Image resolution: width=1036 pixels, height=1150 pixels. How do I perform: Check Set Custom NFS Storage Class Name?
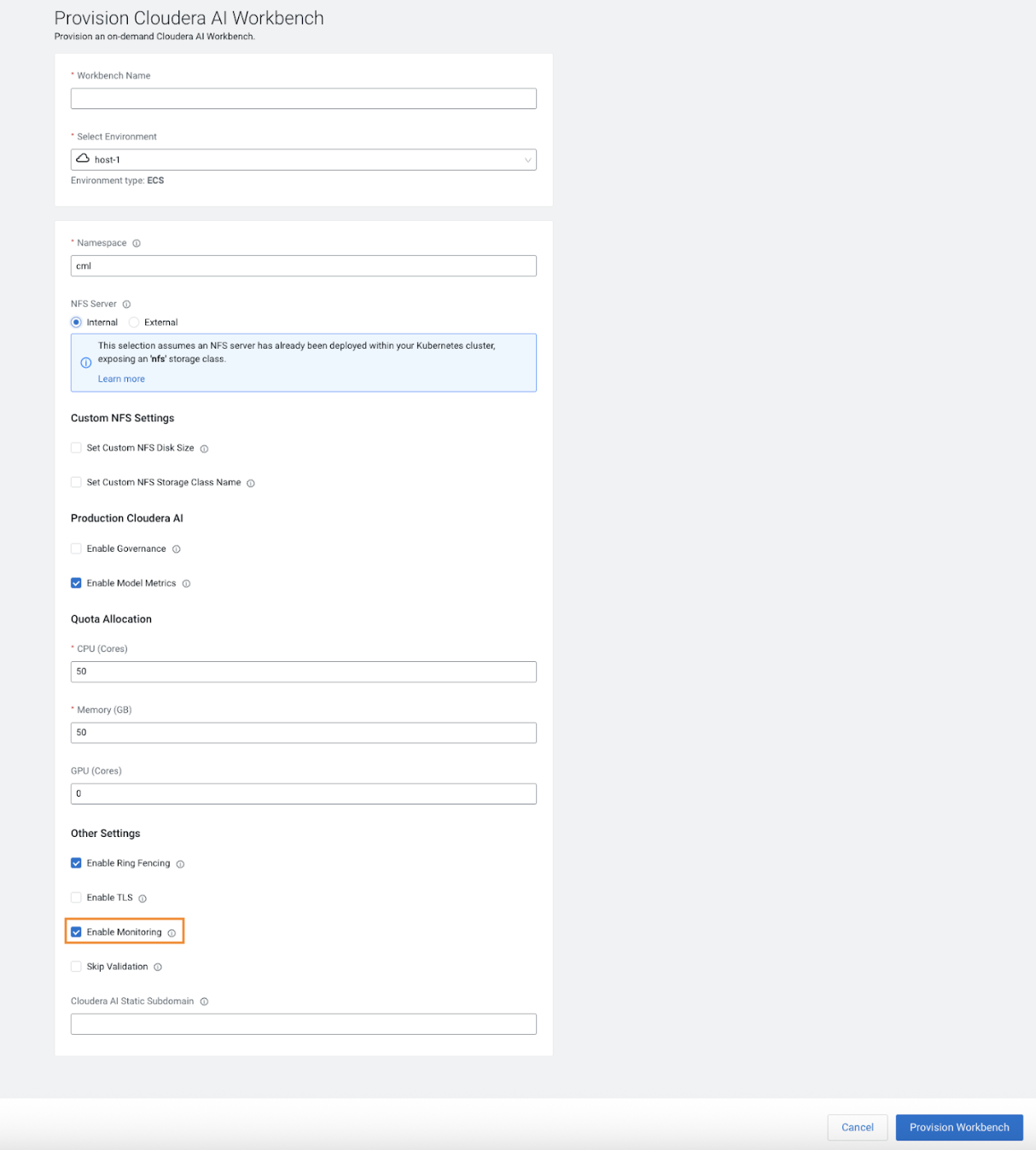pos(76,482)
